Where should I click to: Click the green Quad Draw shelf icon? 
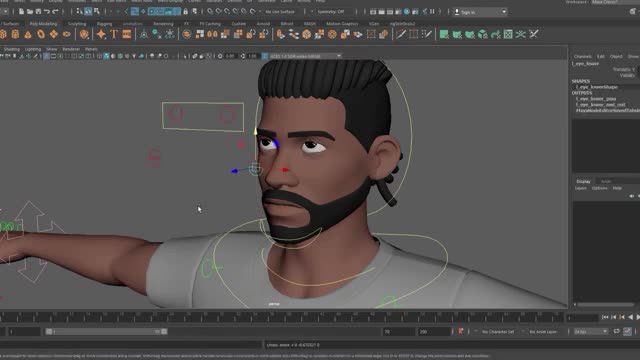pos(444,34)
